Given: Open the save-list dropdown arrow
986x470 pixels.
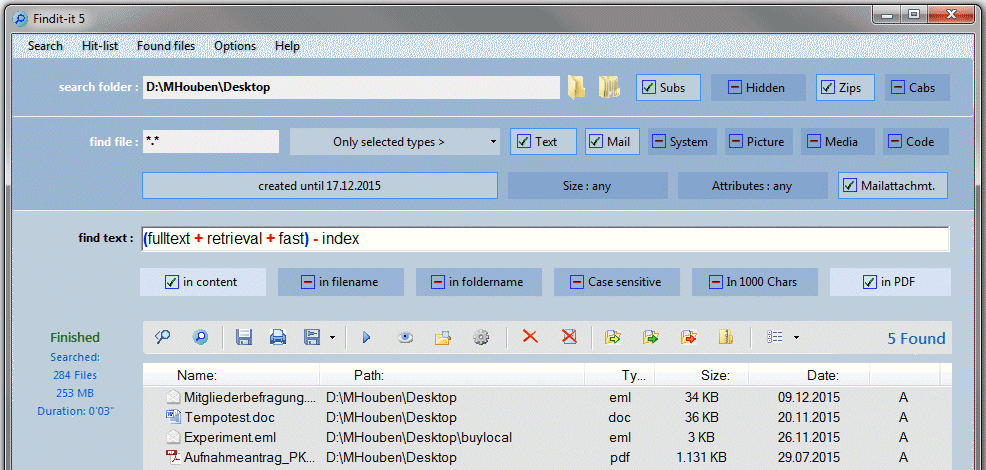Looking at the screenshot, I should click(332, 338).
